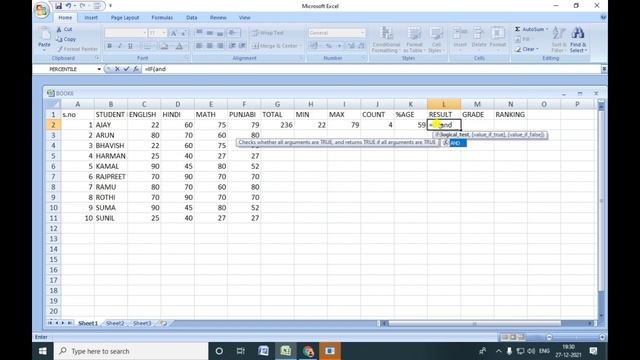The width and height of the screenshot is (640, 360).
Task: Switch to the Page Layout tab
Action: point(125,18)
